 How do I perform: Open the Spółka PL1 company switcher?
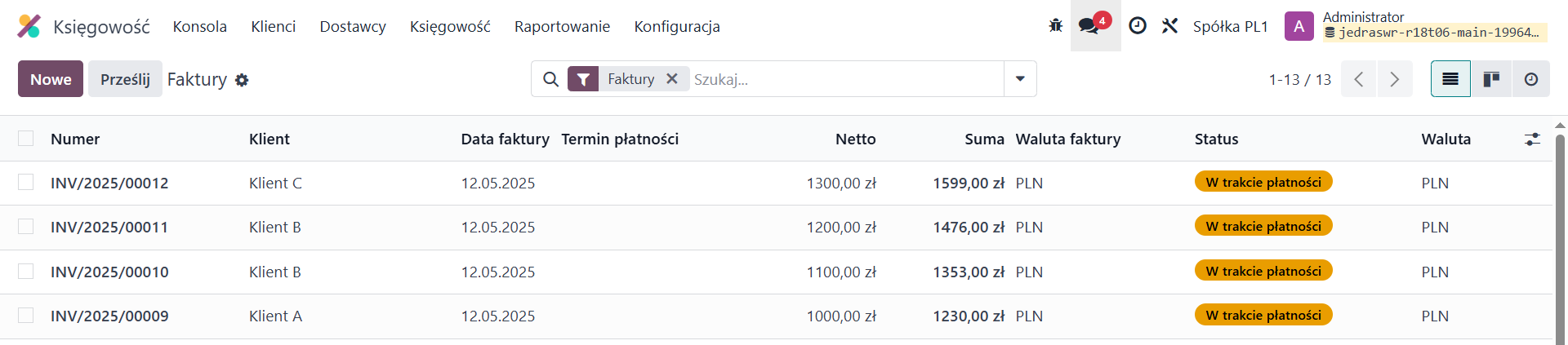[1230, 26]
